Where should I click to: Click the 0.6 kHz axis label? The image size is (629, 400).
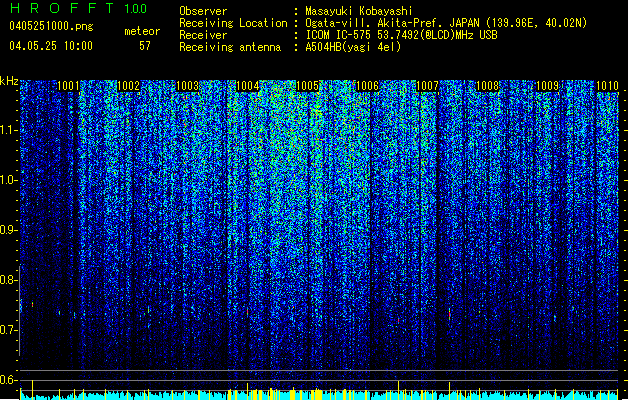coord(9,380)
